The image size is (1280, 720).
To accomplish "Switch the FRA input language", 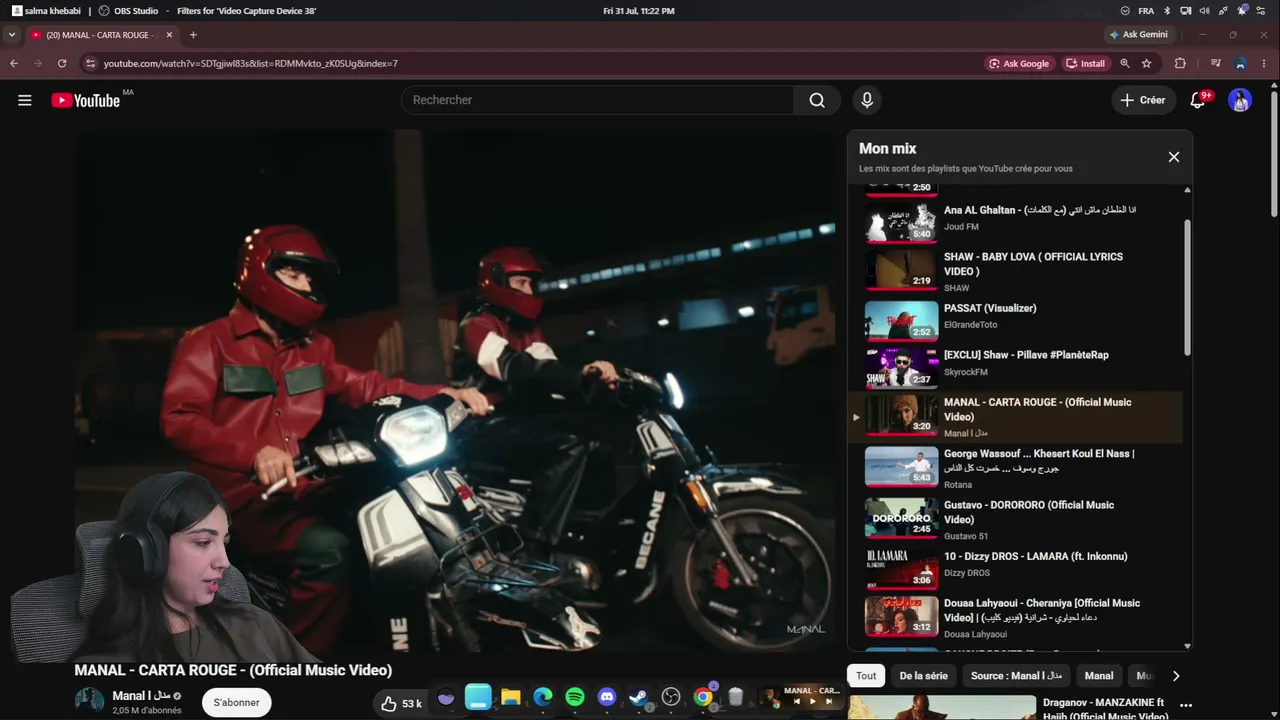I will click(1146, 11).
